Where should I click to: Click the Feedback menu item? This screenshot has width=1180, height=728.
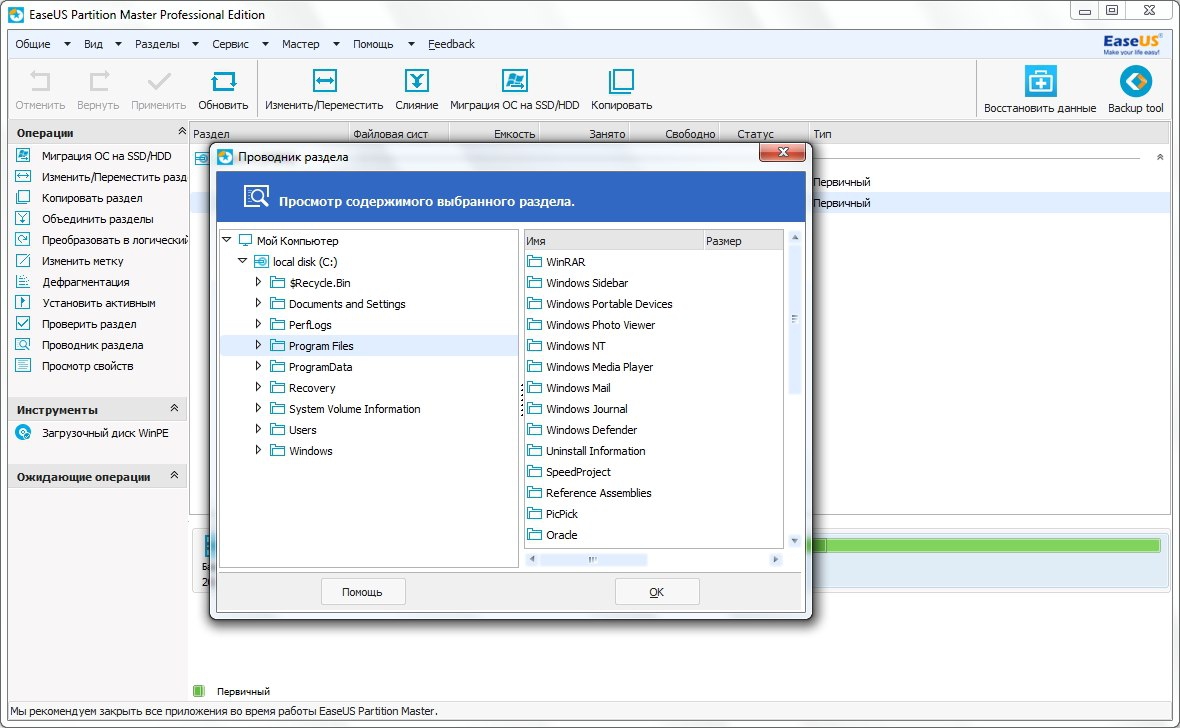pyautogui.click(x=452, y=44)
